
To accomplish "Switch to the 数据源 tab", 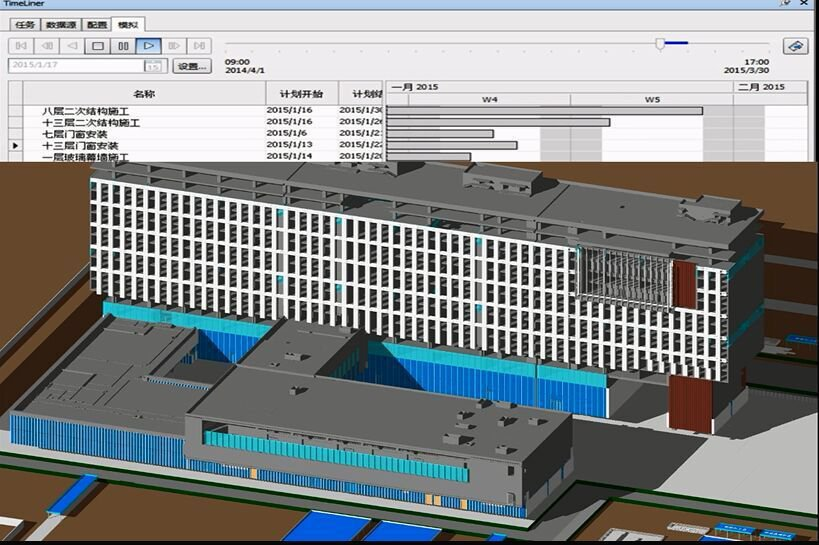I will (x=61, y=25).
